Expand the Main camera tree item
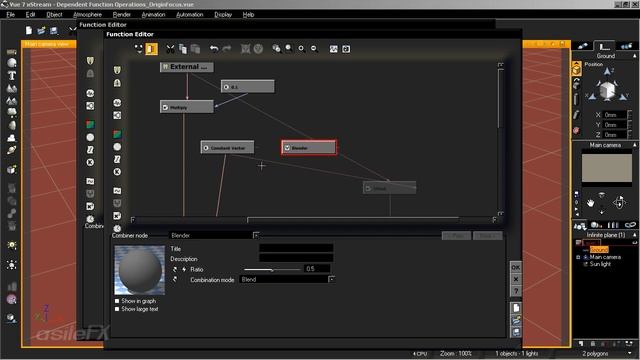 point(578,257)
